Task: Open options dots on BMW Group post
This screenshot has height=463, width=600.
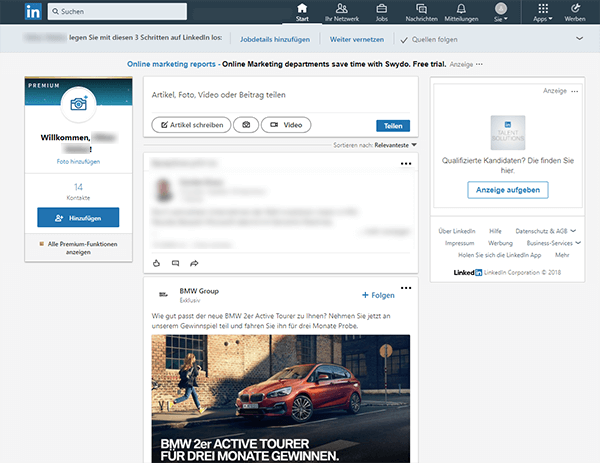Action: click(406, 288)
